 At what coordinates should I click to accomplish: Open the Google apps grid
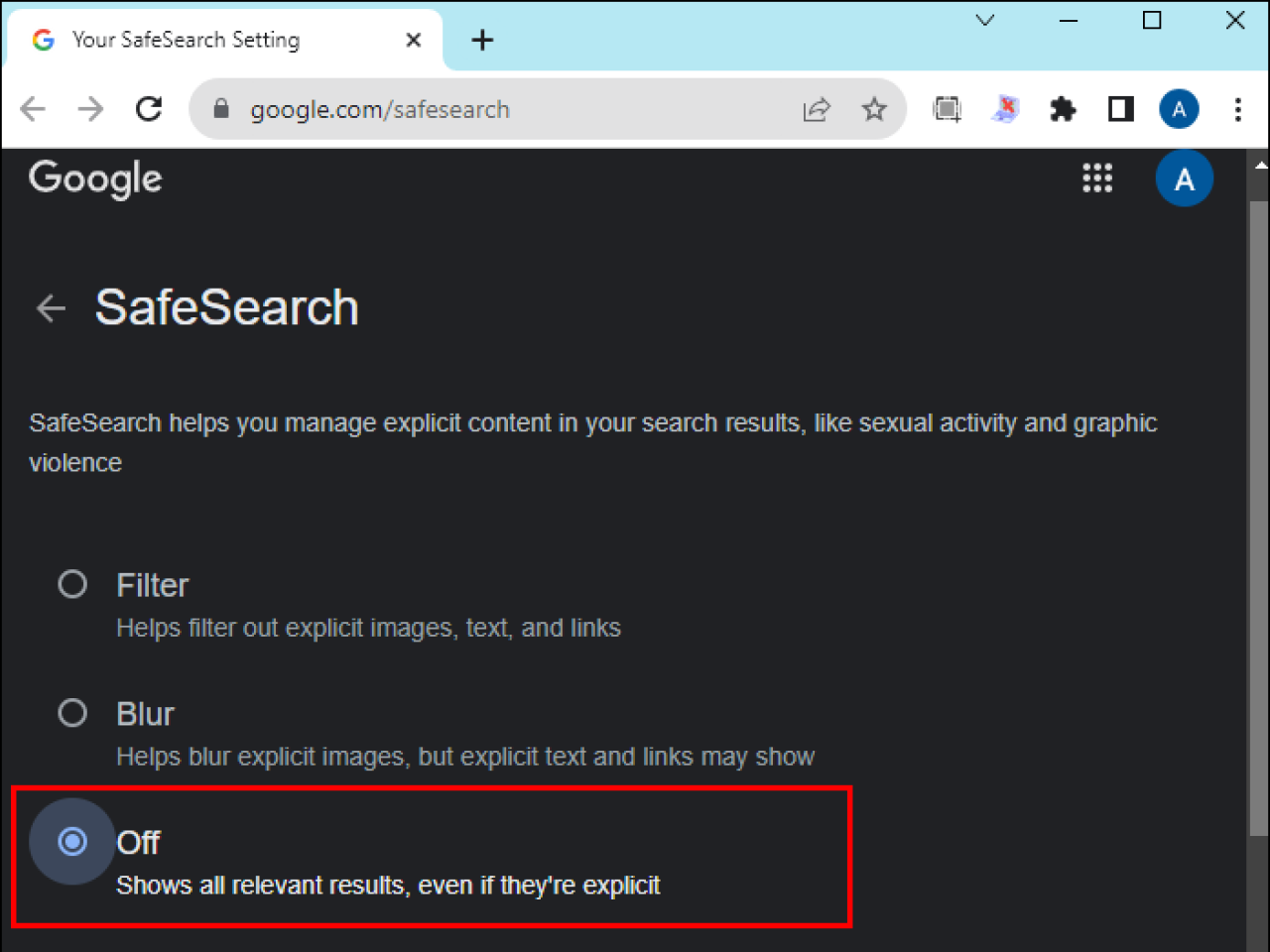(x=1097, y=178)
